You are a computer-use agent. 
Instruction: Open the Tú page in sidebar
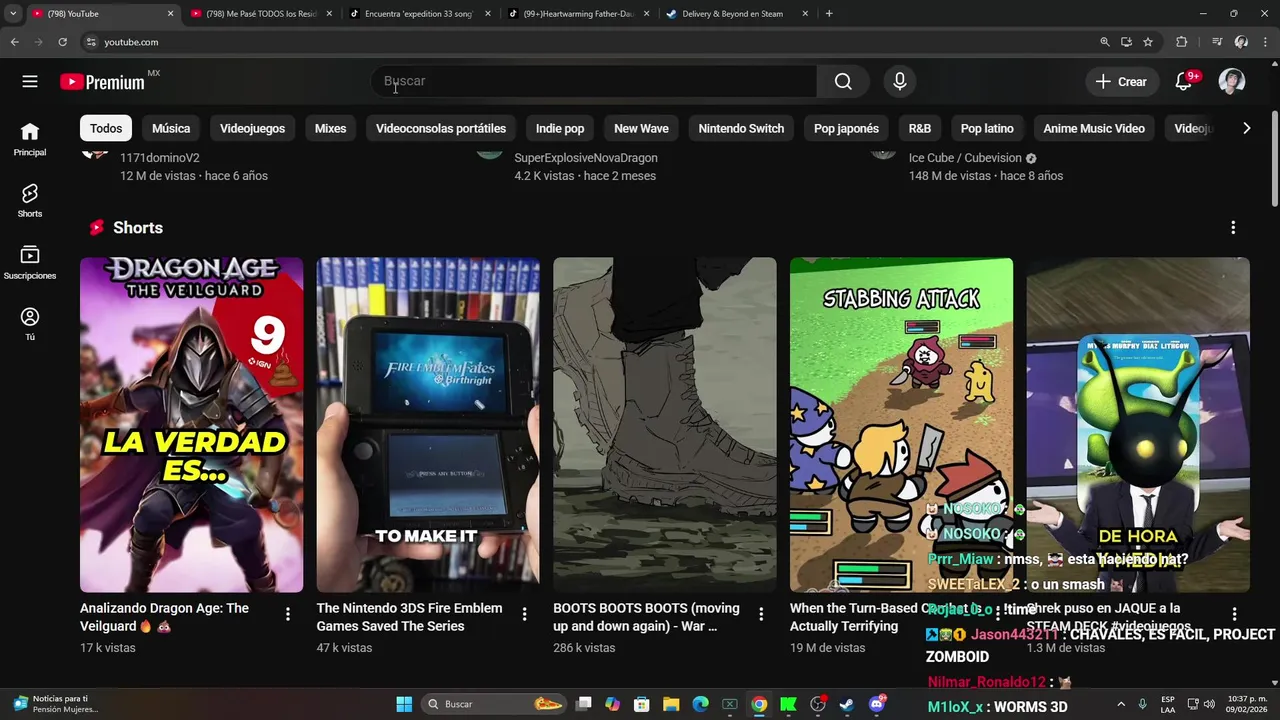coord(30,324)
